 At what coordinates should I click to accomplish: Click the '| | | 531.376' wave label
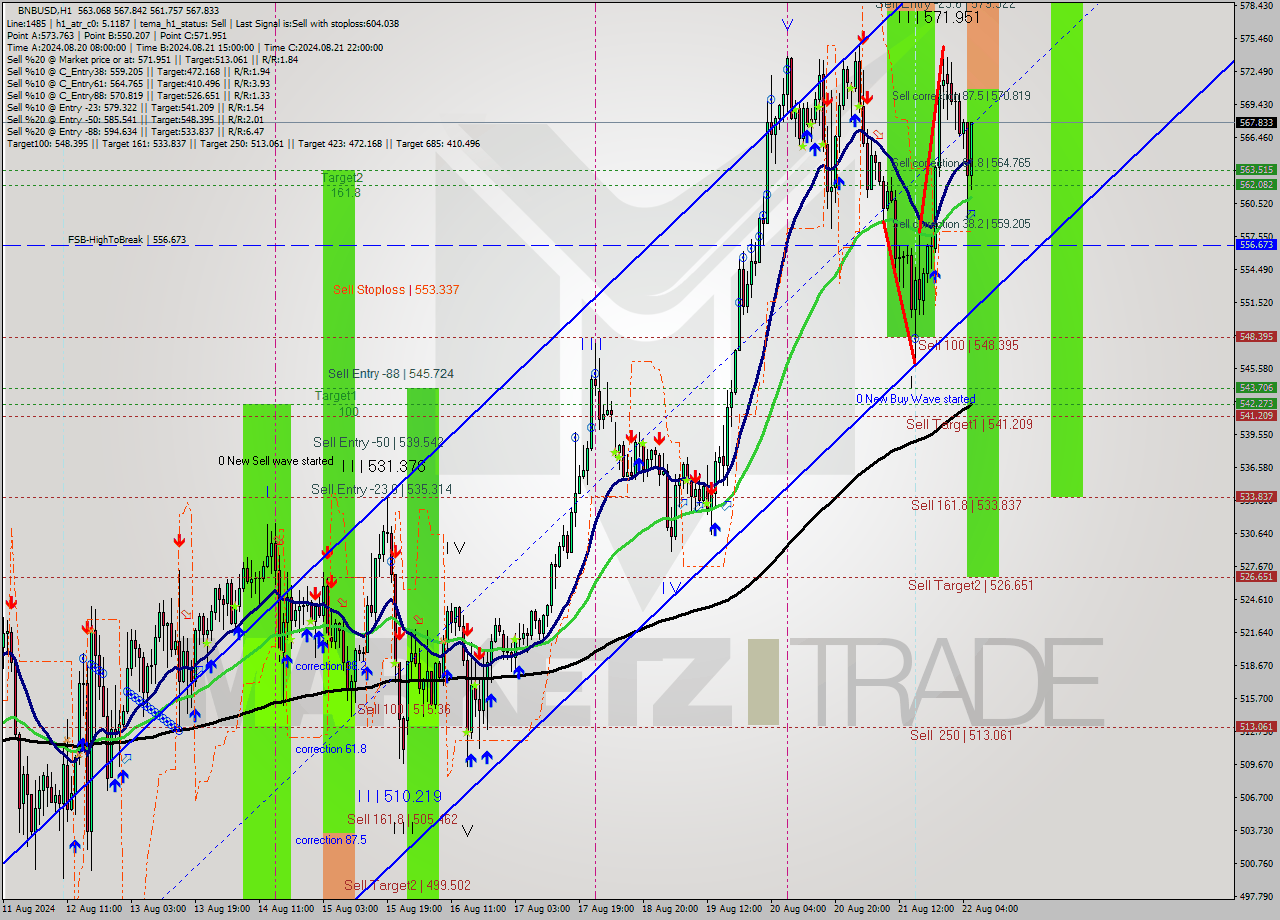coord(383,466)
